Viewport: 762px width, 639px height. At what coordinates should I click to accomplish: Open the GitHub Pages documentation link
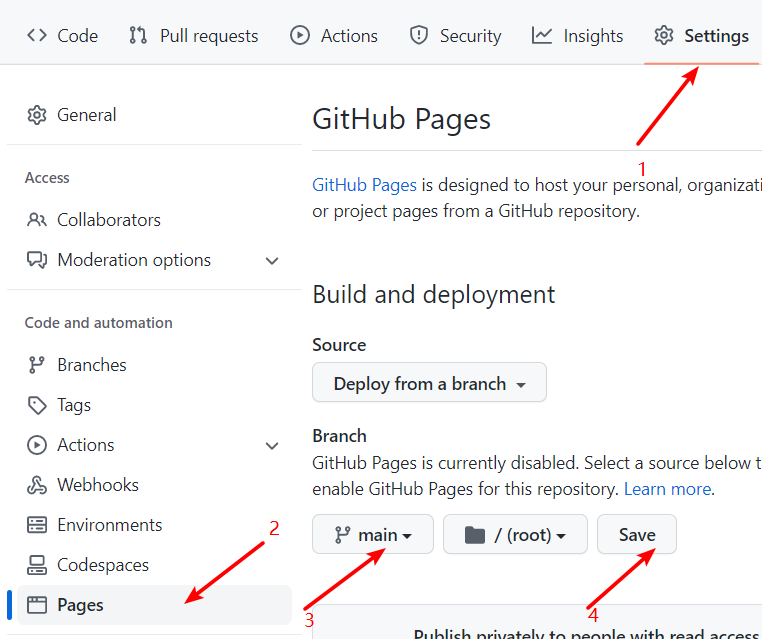click(x=364, y=185)
